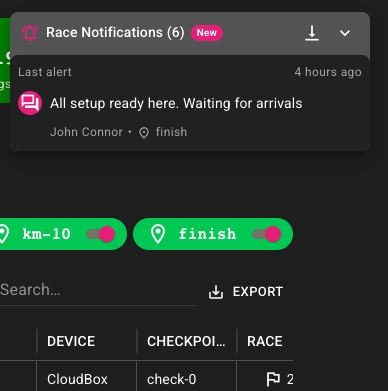Download race notifications with arrow icon
The height and width of the screenshot is (391, 388).
[312, 33]
